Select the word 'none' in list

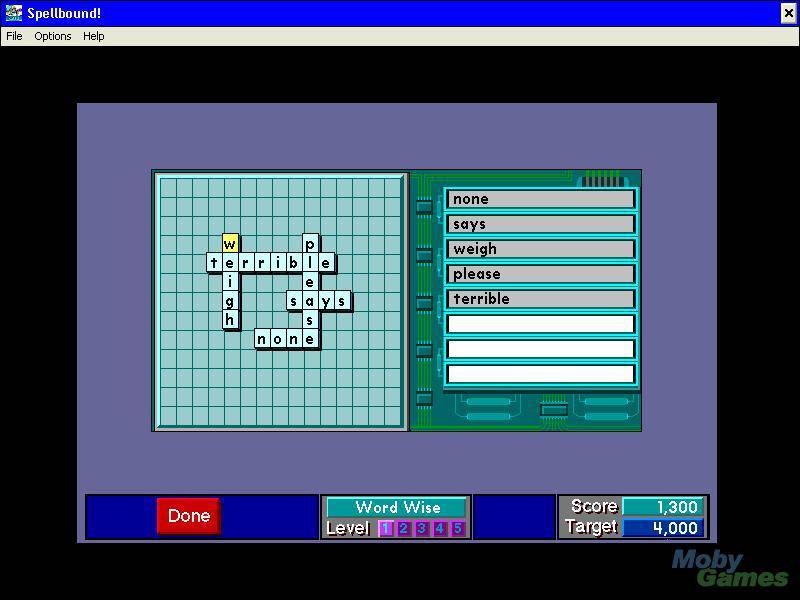pos(540,199)
